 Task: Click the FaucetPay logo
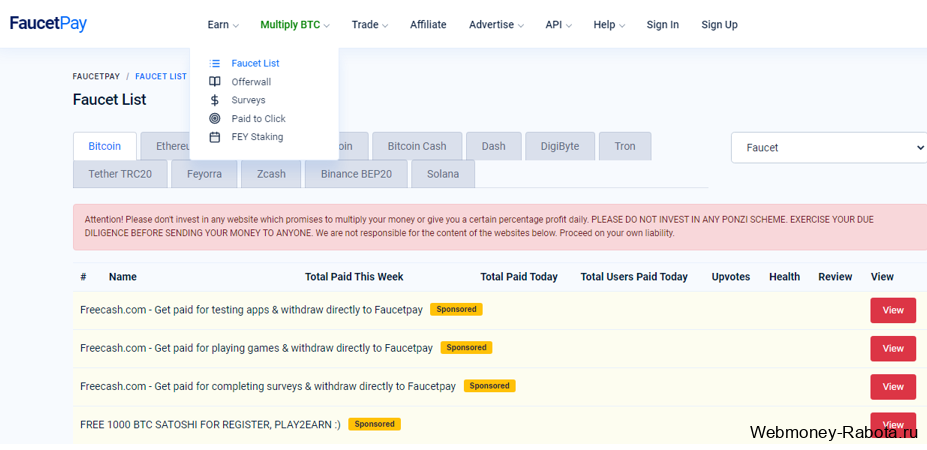48,24
